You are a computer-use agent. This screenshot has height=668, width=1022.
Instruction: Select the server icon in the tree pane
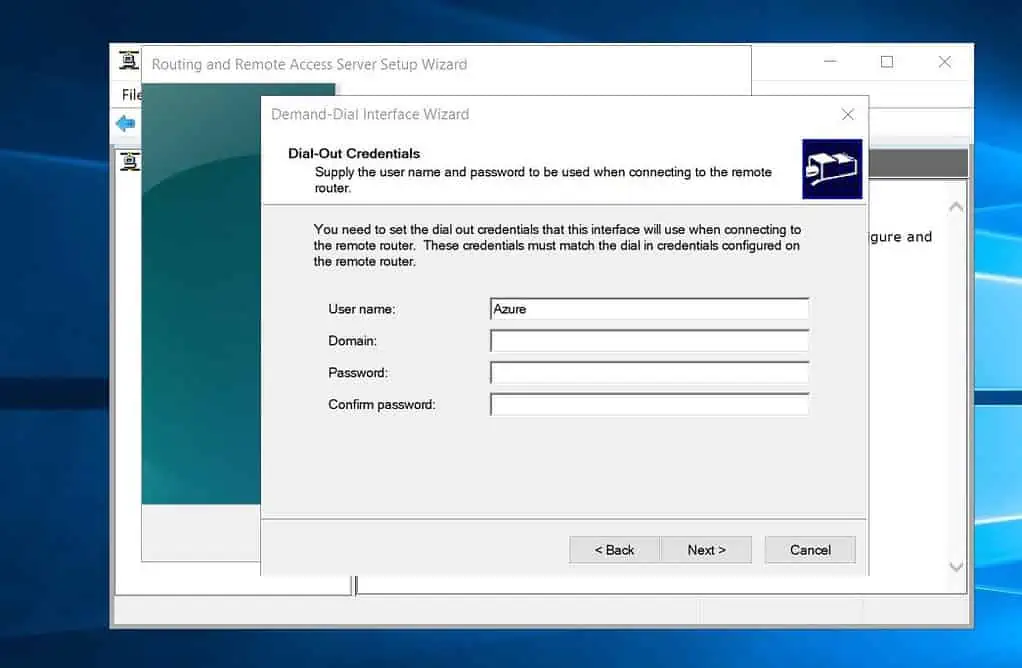coord(129,161)
